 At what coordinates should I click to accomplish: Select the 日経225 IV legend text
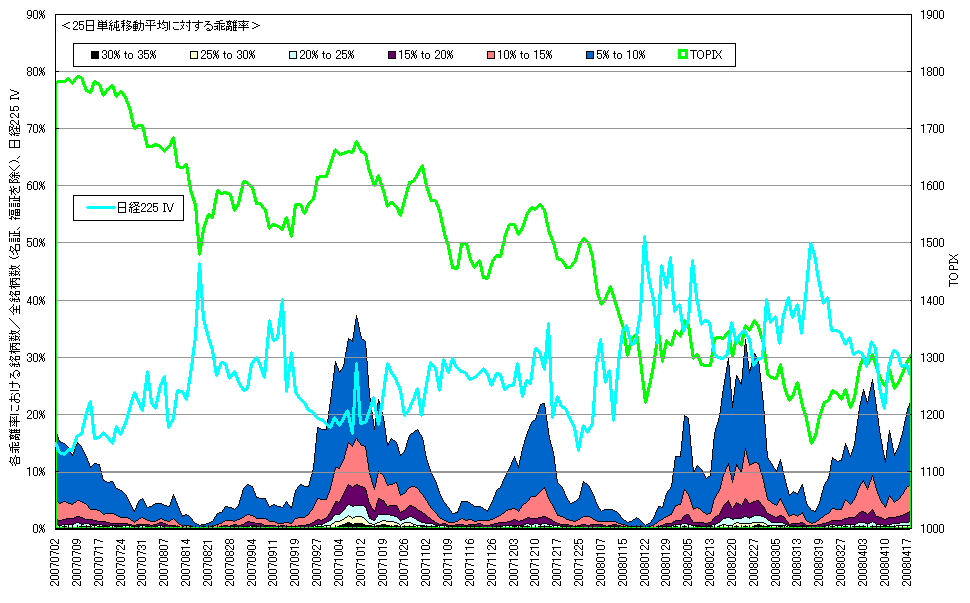(x=145, y=208)
